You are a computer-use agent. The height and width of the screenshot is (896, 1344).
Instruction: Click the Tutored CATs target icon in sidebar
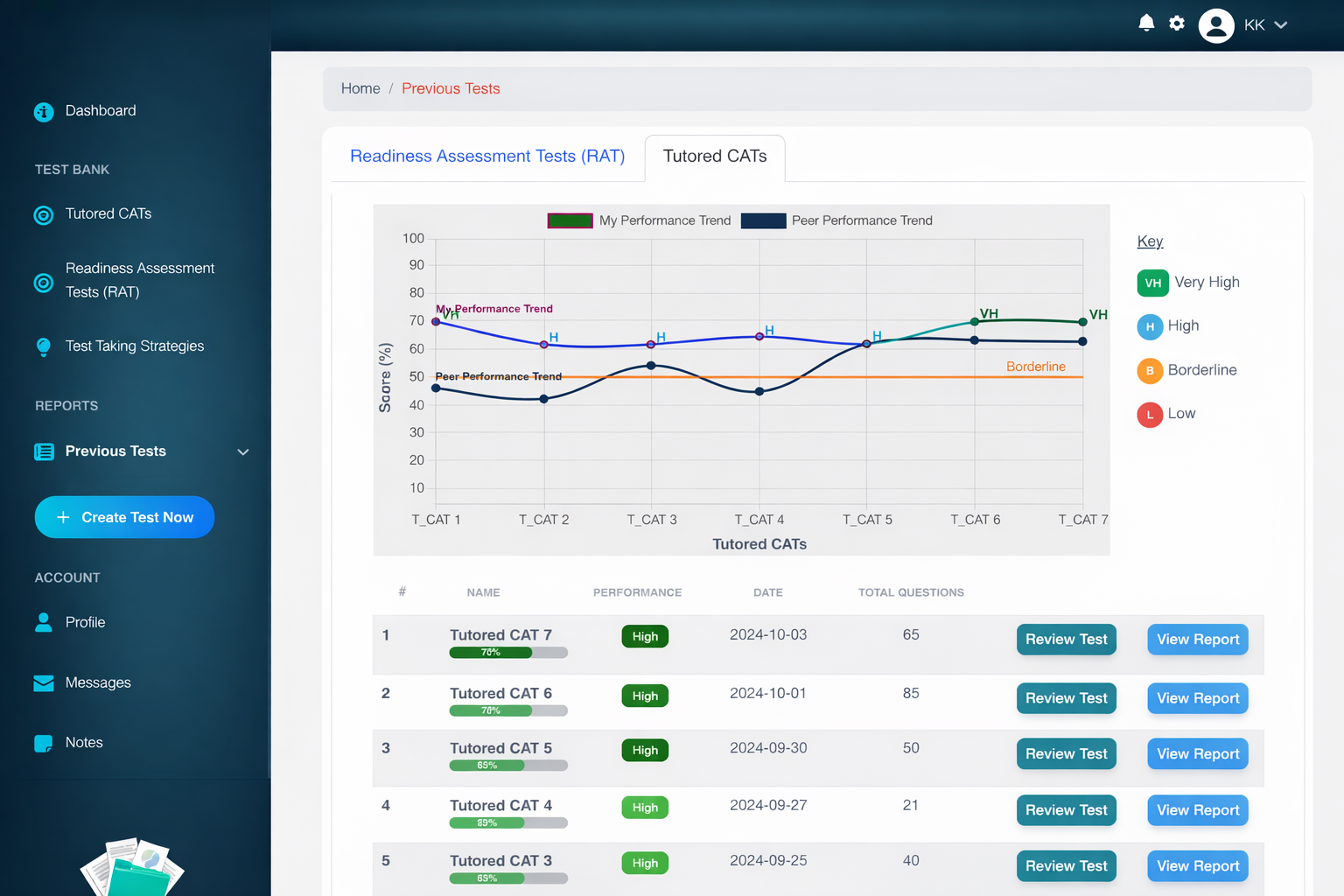pos(44,214)
